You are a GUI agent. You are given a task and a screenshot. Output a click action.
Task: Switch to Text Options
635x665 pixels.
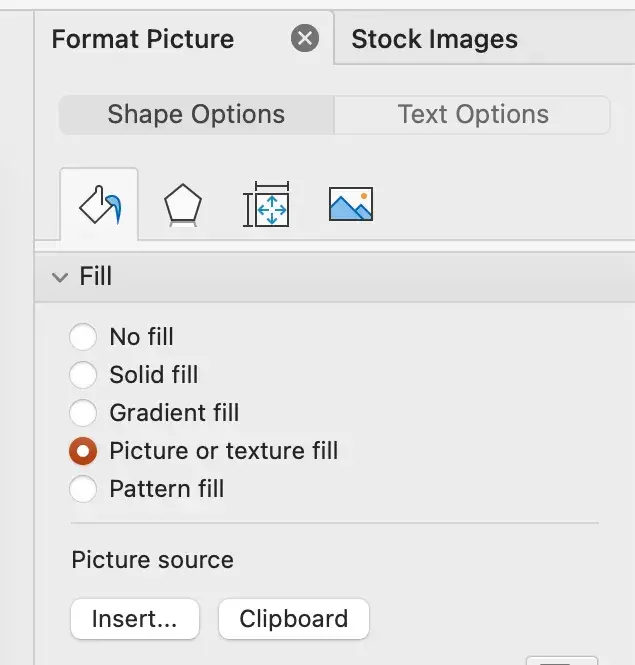pos(473,115)
